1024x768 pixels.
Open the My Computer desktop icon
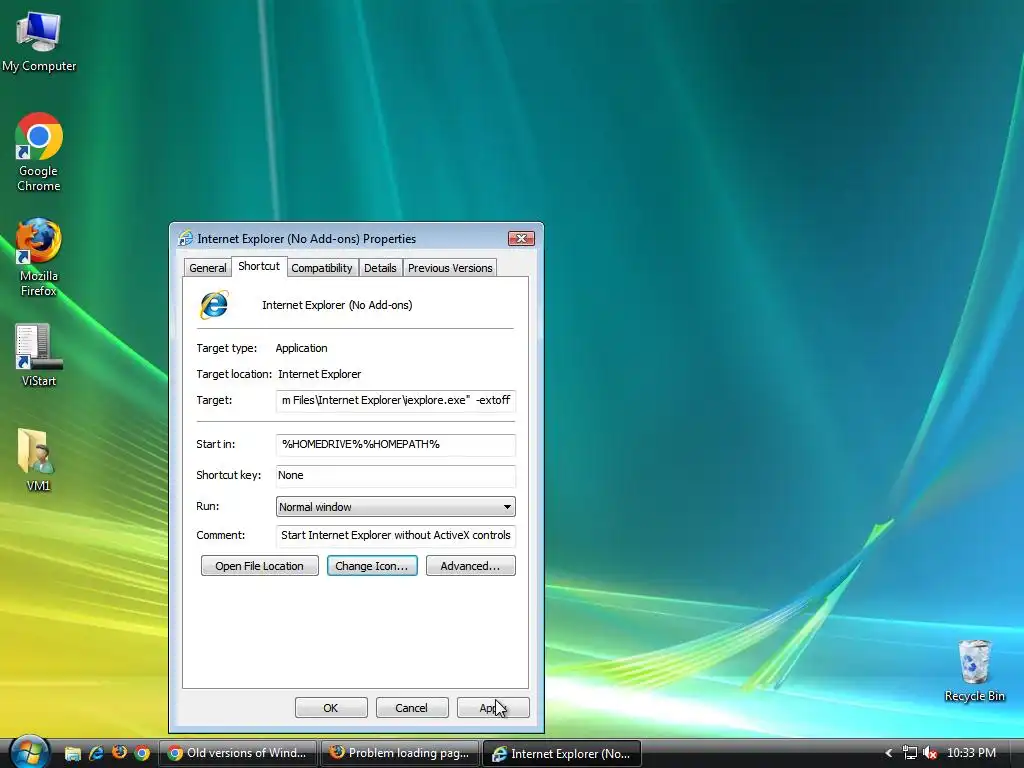39,41
